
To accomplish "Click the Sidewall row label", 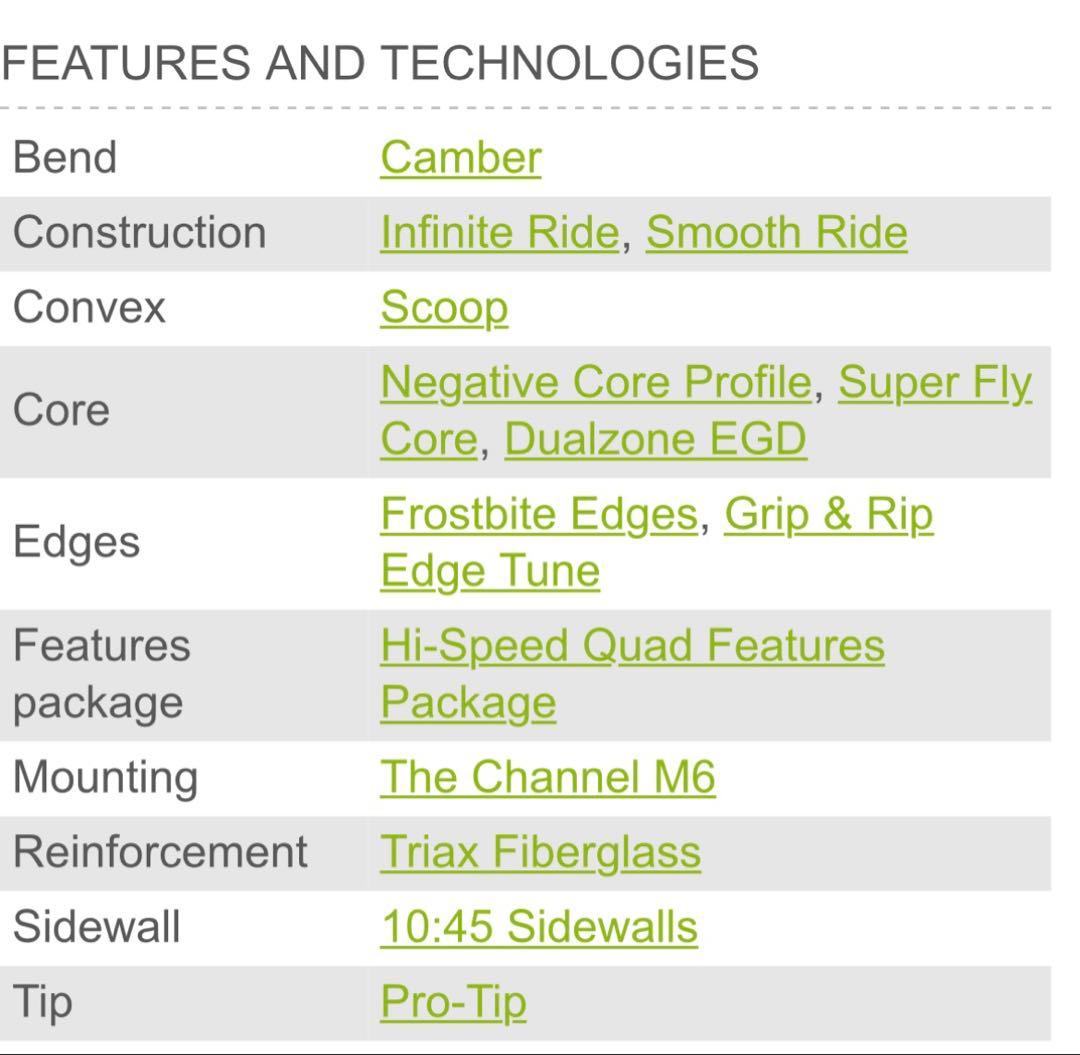I will pyautogui.click(x=96, y=926).
